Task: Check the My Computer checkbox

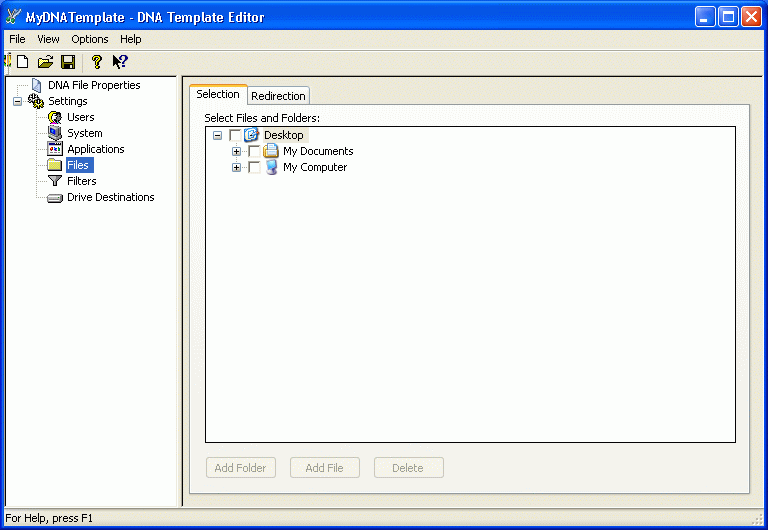Action: click(x=254, y=167)
